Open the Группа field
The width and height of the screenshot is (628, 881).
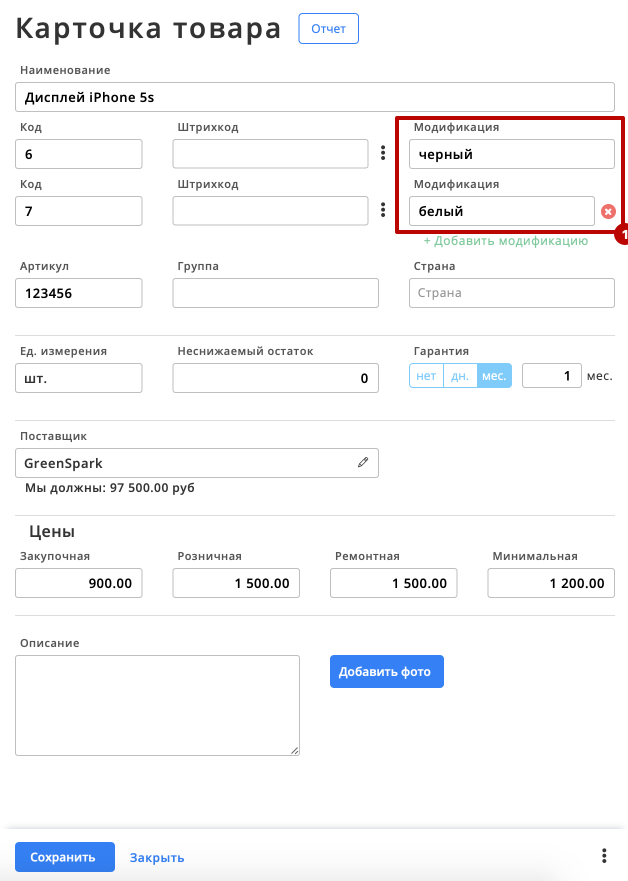pos(276,293)
